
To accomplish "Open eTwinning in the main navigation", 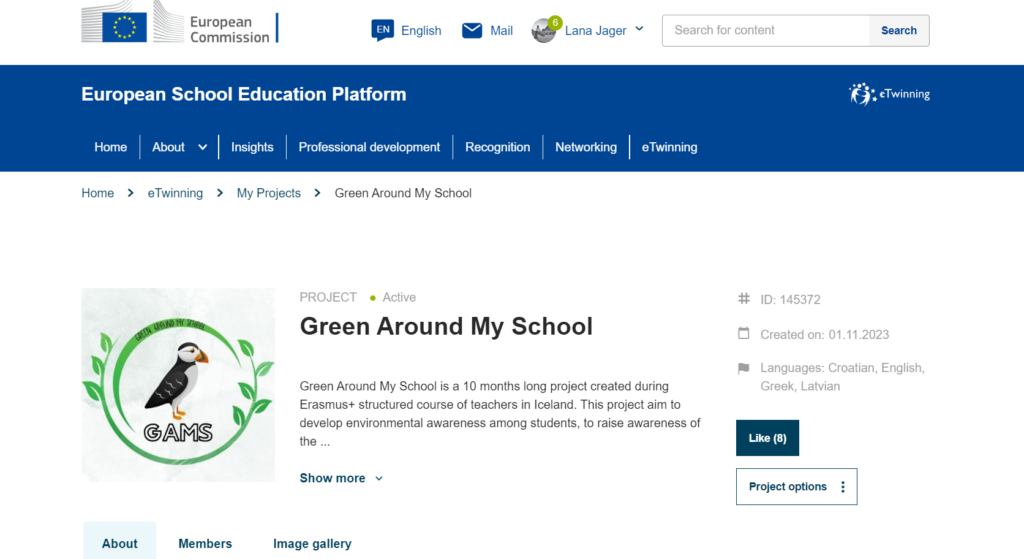I will (669, 147).
